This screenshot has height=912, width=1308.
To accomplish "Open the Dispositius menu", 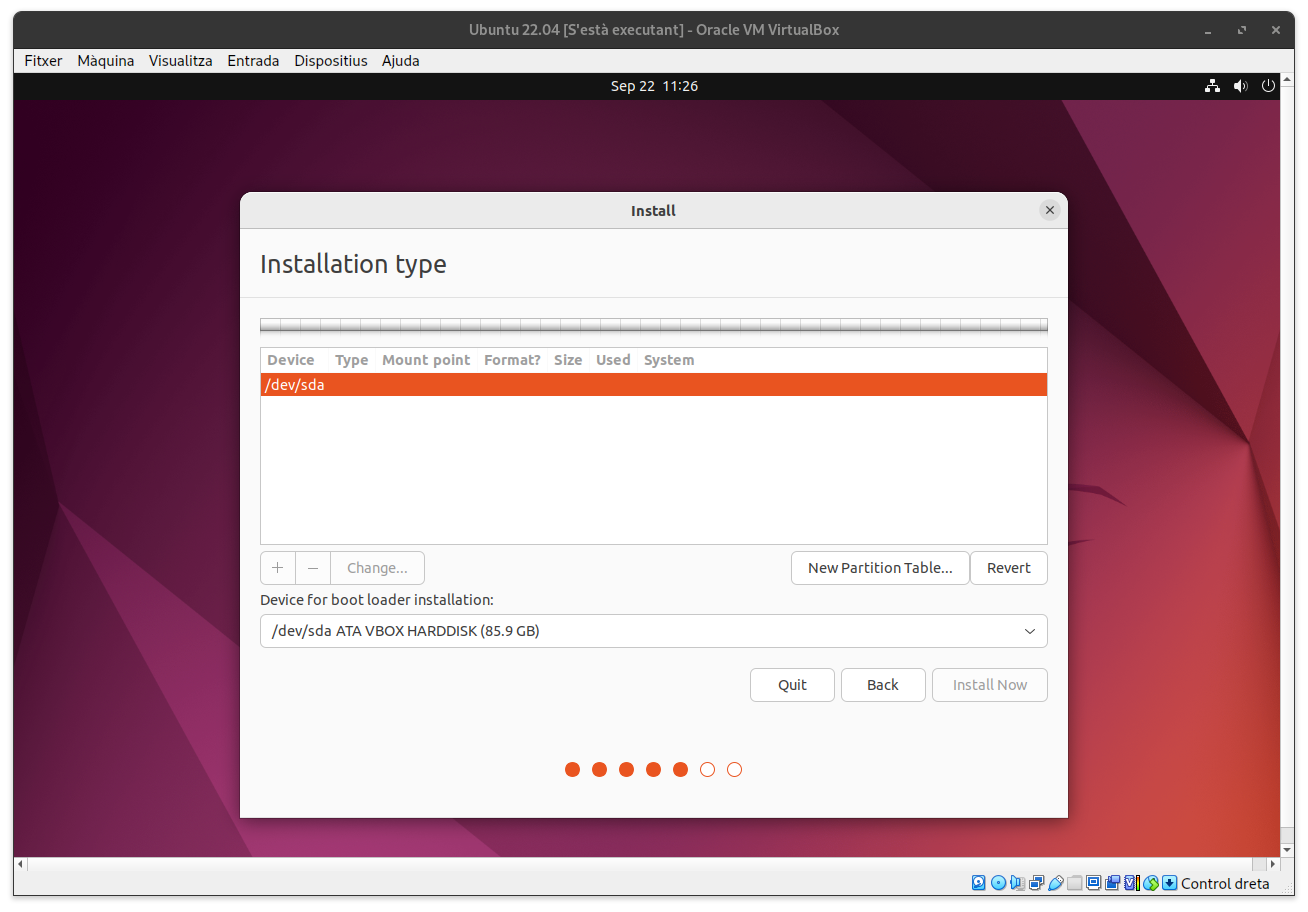I will click(330, 61).
